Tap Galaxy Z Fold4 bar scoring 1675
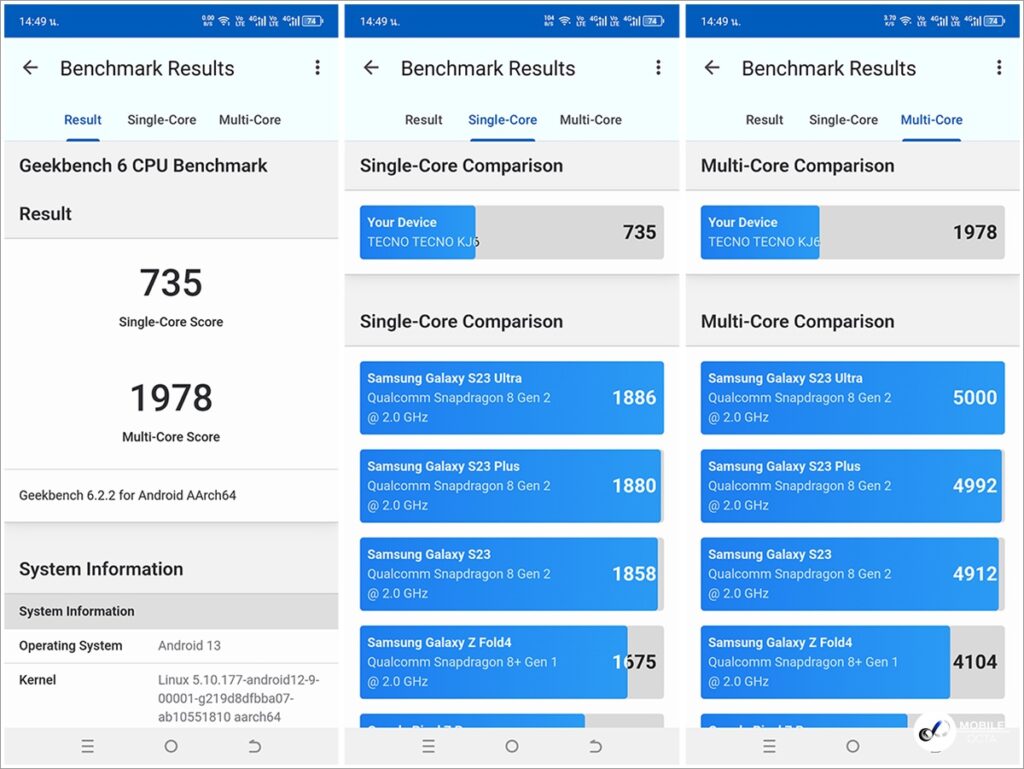1024x769 pixels. [512, 662]
